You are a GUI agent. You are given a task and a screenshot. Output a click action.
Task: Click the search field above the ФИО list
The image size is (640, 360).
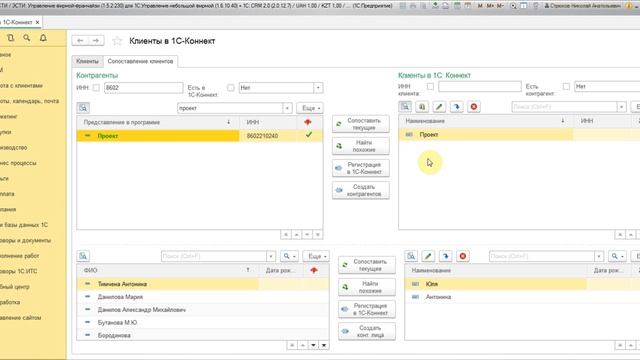[x=214, y=256]
